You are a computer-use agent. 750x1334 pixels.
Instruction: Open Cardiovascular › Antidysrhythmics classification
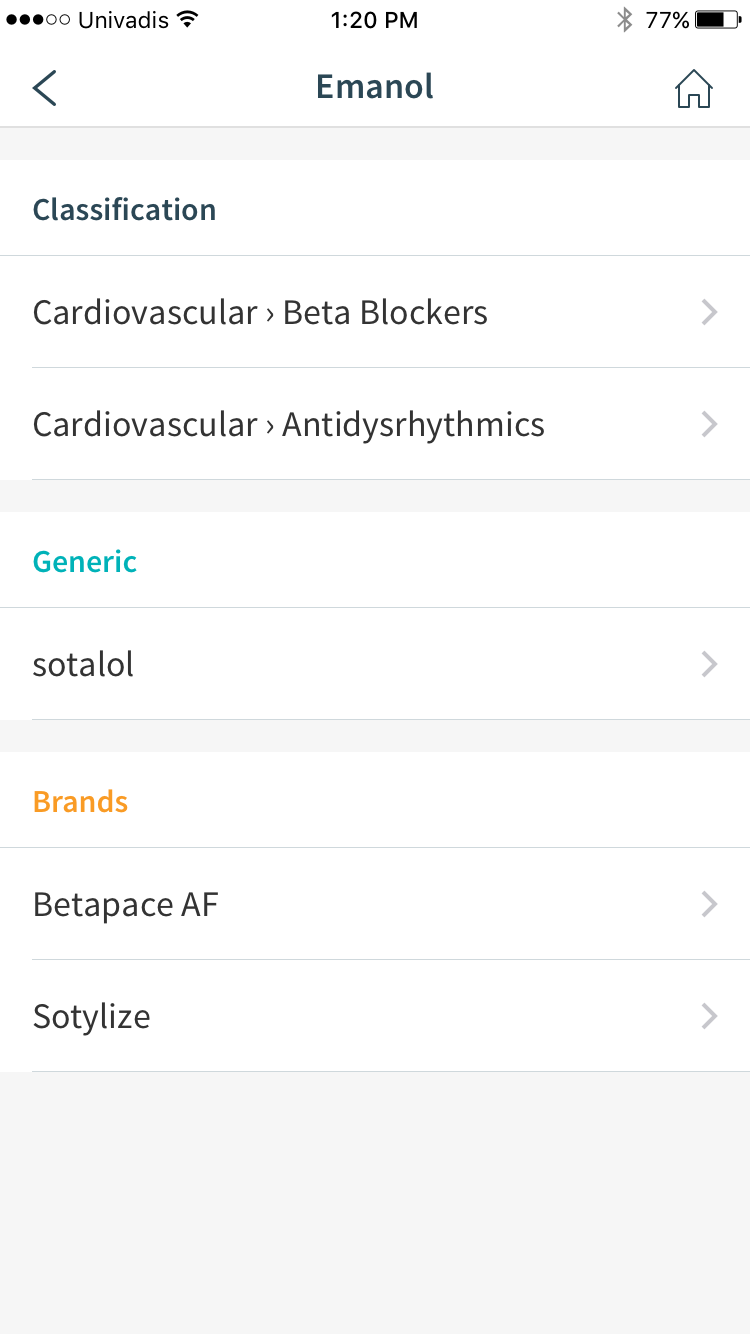coord(375,424)
